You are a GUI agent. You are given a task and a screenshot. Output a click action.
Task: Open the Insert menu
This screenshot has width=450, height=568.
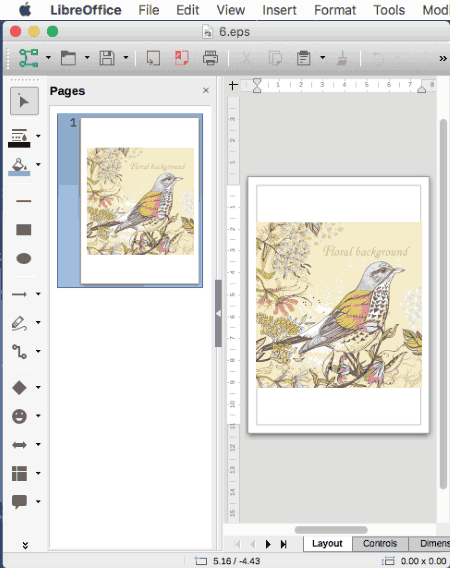(x=279, y=10)
